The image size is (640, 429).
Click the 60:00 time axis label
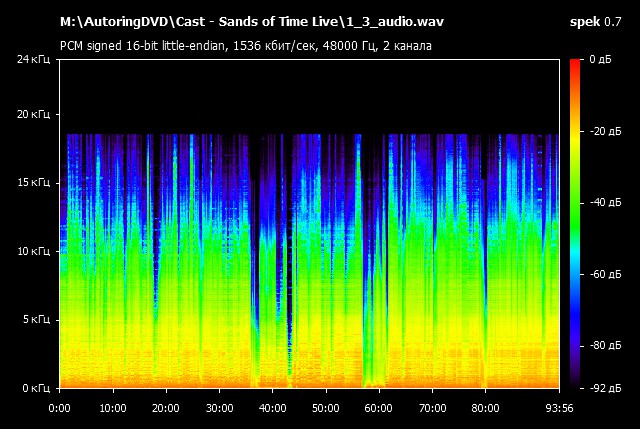point(379,408)
